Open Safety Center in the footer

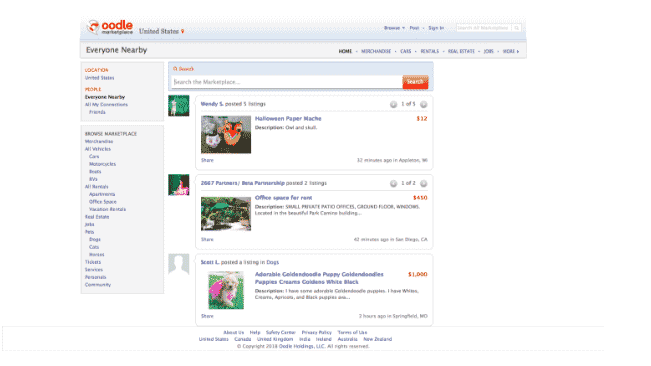point(281,332)
